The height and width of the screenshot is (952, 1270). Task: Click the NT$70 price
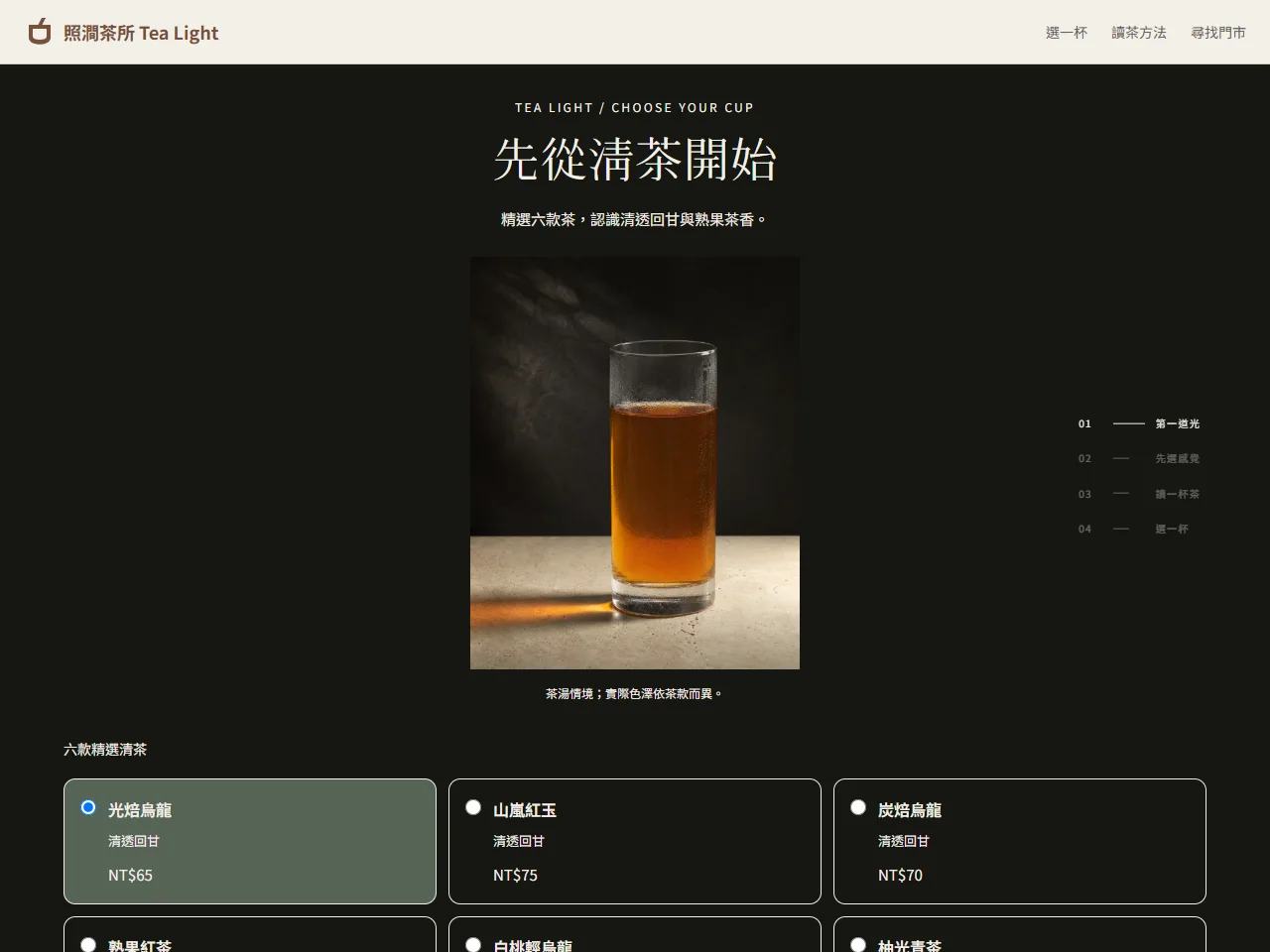[900, 875]
